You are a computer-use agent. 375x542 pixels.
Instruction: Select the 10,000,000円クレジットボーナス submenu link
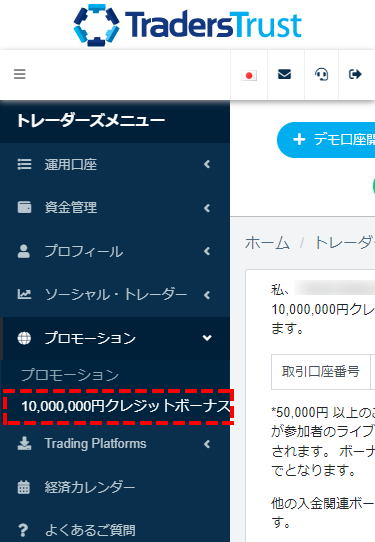tap(126, 406)
